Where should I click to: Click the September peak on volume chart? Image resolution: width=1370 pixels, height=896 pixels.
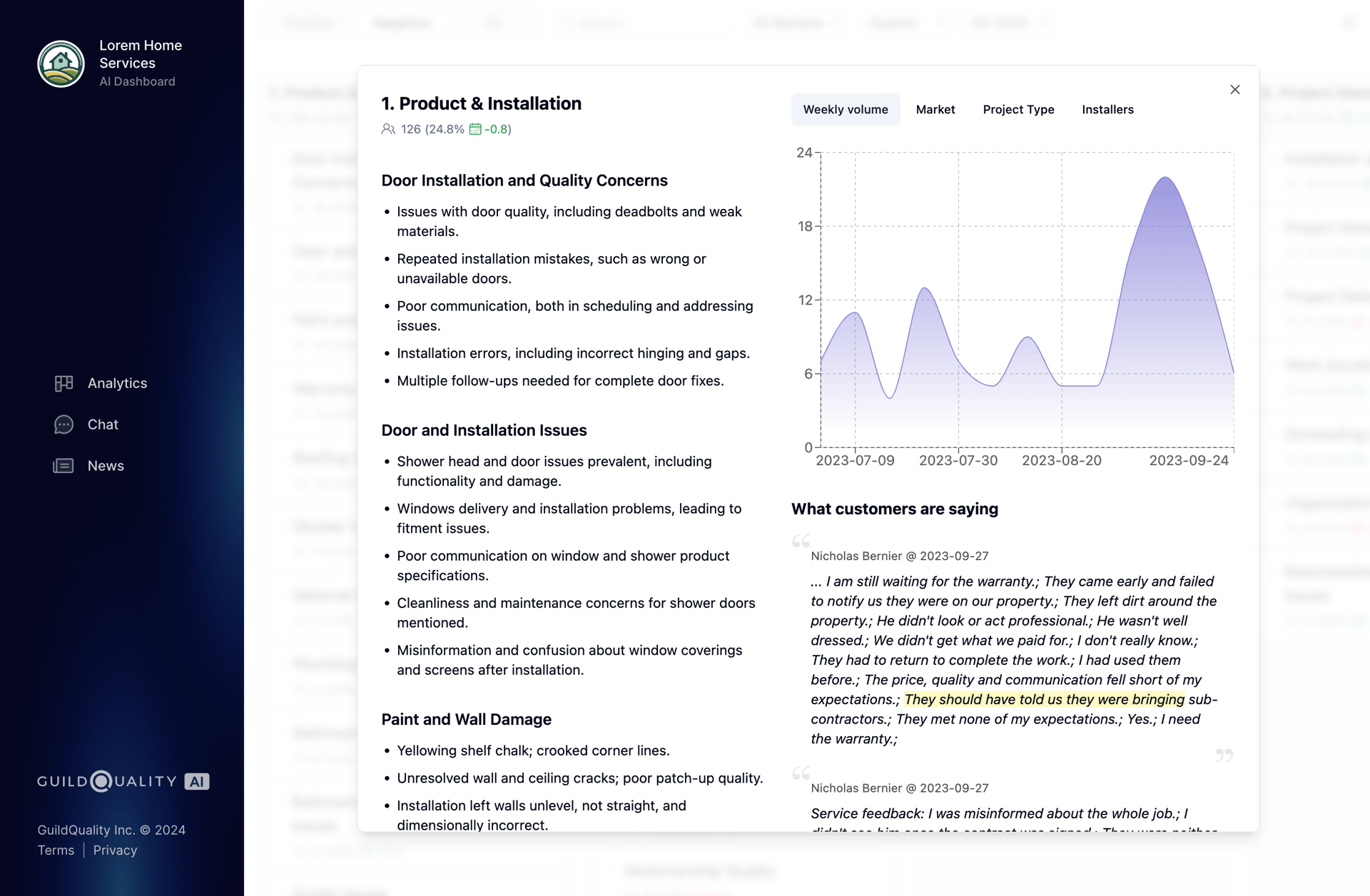1165,178
